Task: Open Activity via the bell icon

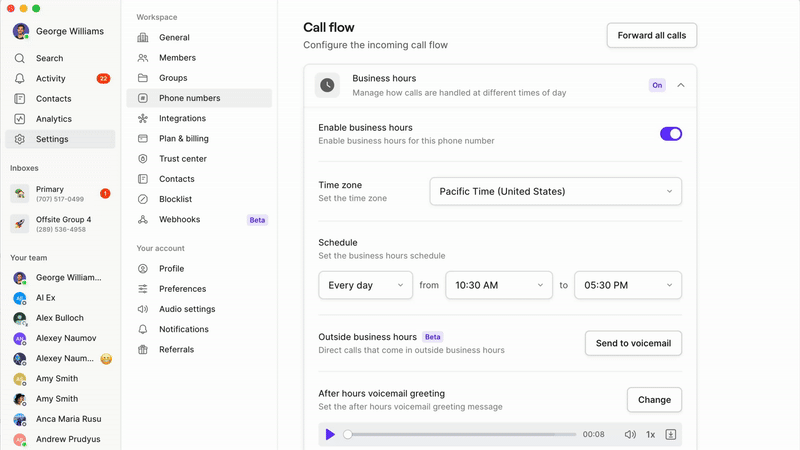Action: tap(19, 78)
